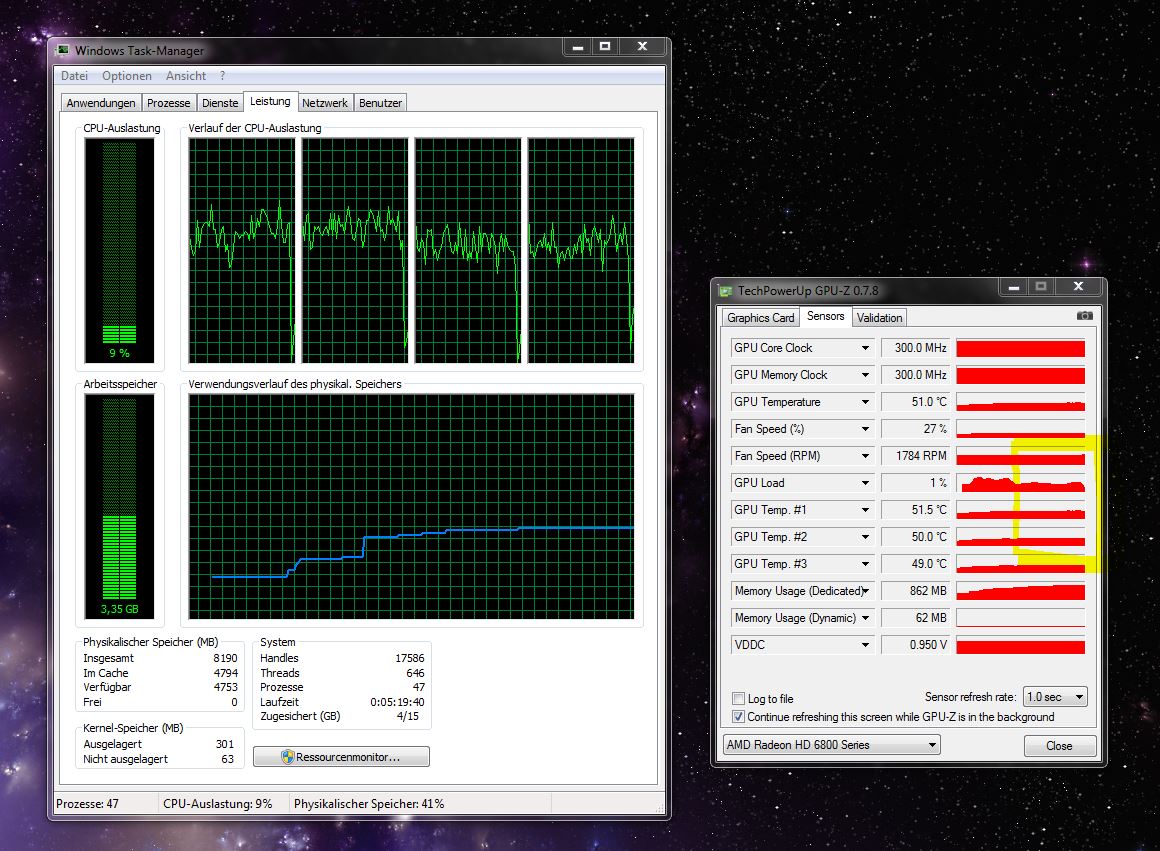Click the Ressourcenmonitor button
This screenshot has width=1160, height=851.
click(x=341, y=757)
